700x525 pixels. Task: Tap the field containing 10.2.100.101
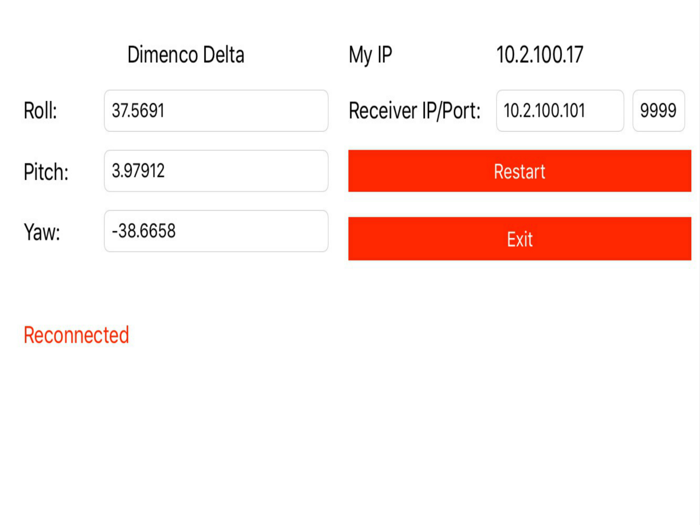coord(560,111)
